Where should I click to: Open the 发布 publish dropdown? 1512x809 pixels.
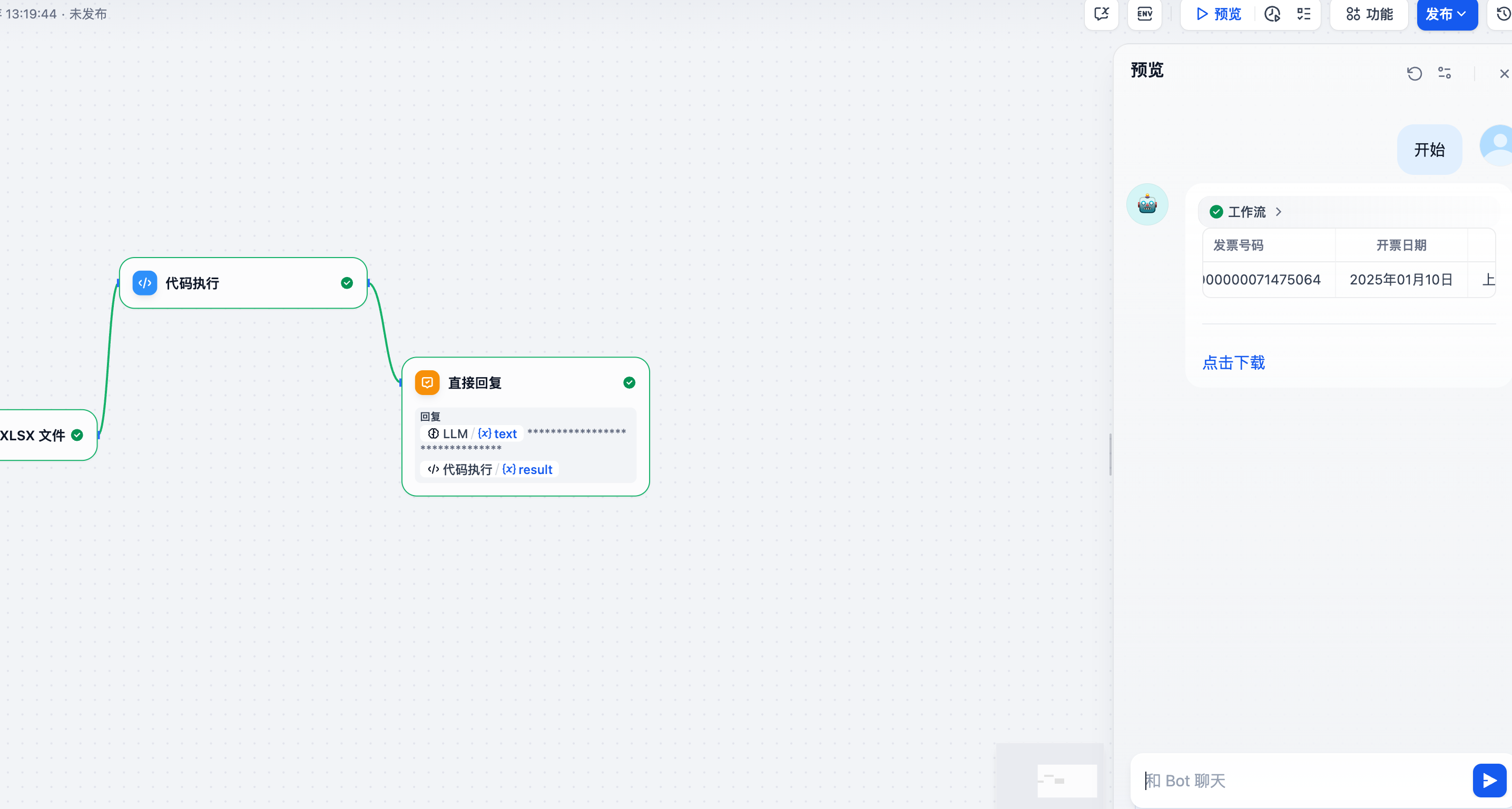click(1447, 14)
